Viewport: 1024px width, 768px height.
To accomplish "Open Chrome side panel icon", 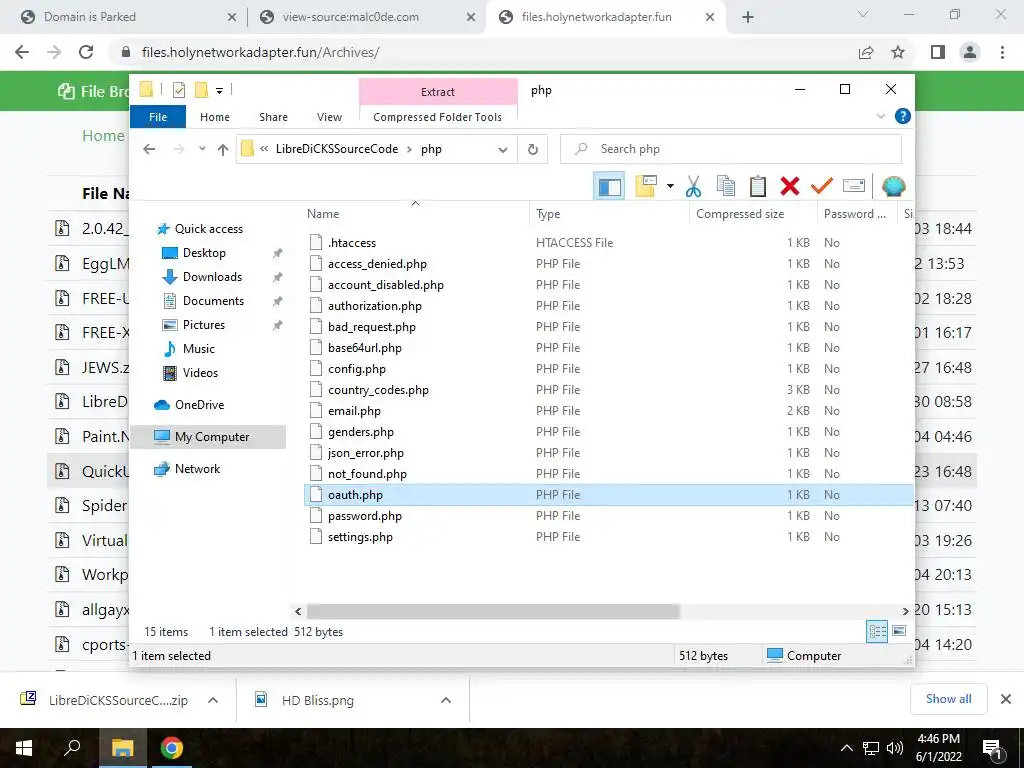I will pyautogui.click(x=938, y=52).
